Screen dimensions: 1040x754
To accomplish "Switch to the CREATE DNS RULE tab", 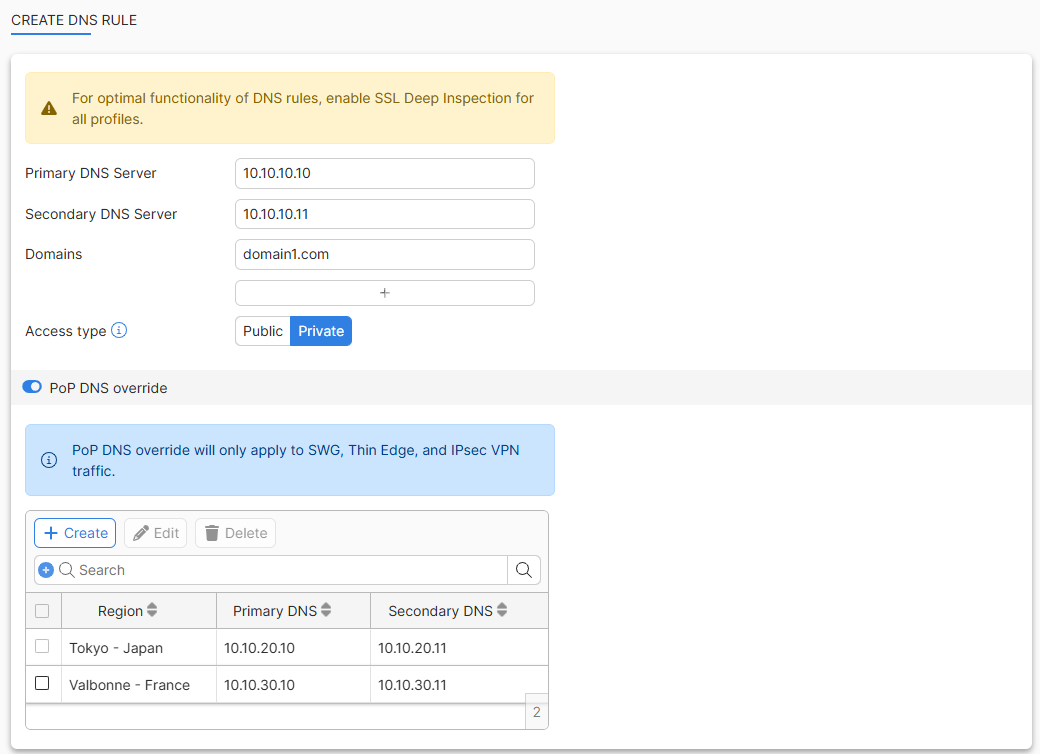I will tap(75, 20).
